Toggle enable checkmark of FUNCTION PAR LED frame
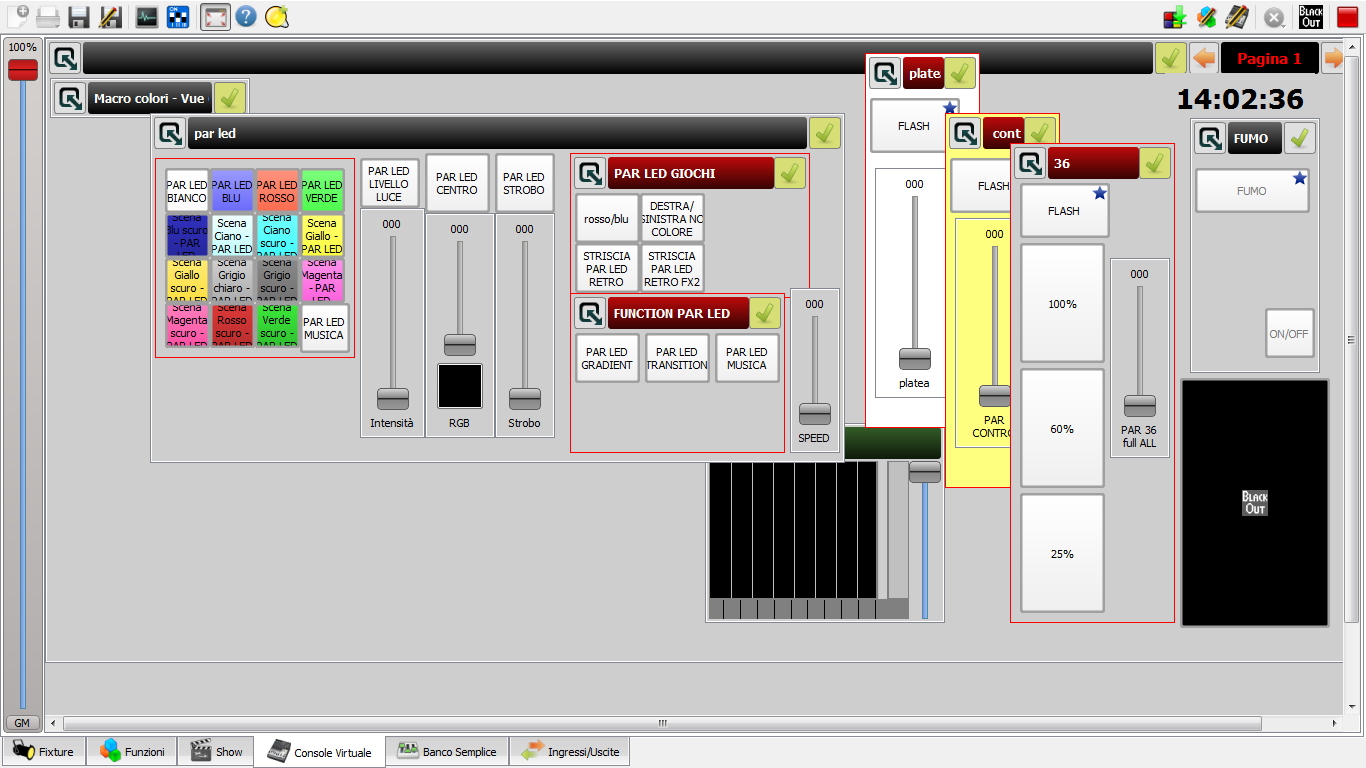This screenshot has height=768, width=1366. [765, 313]
